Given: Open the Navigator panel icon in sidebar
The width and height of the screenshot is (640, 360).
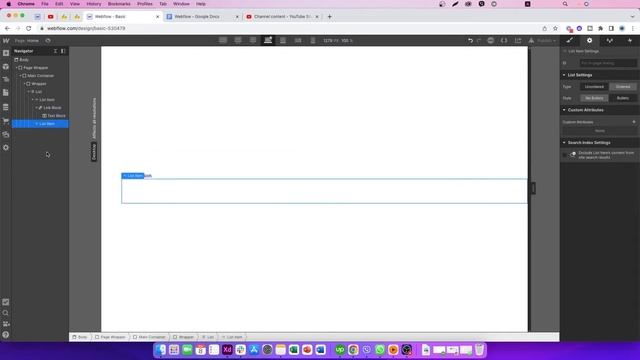Looking at the screenshot, I should pos(6,80).
